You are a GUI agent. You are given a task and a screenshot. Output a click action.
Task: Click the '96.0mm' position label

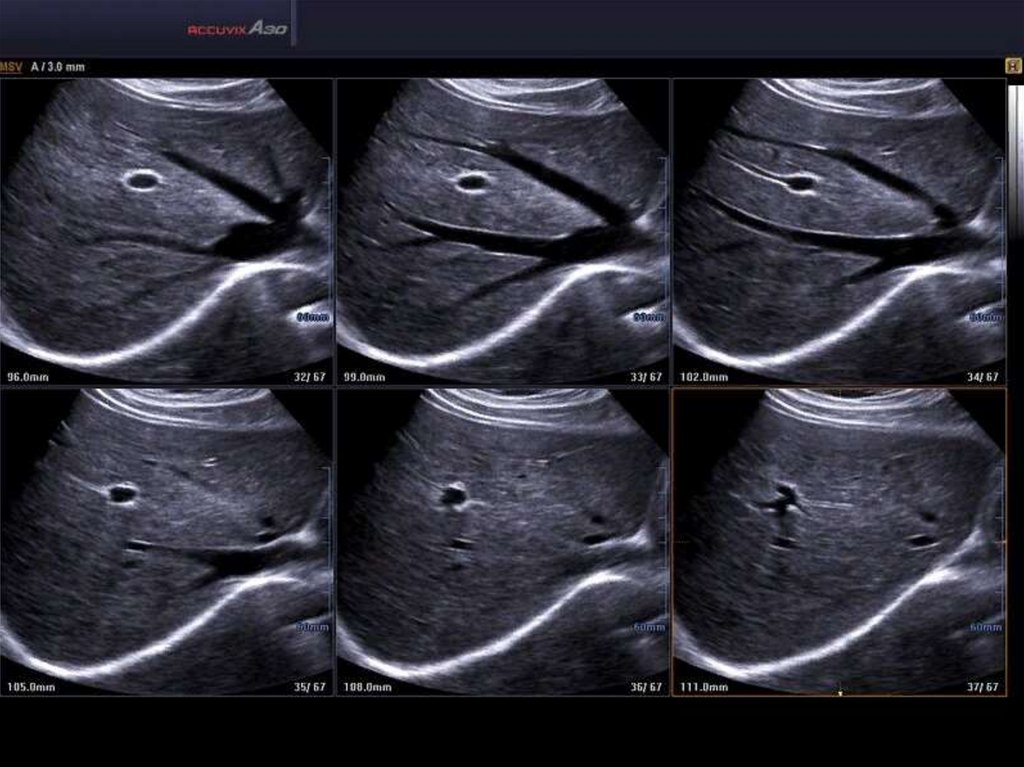click(27, 377)
